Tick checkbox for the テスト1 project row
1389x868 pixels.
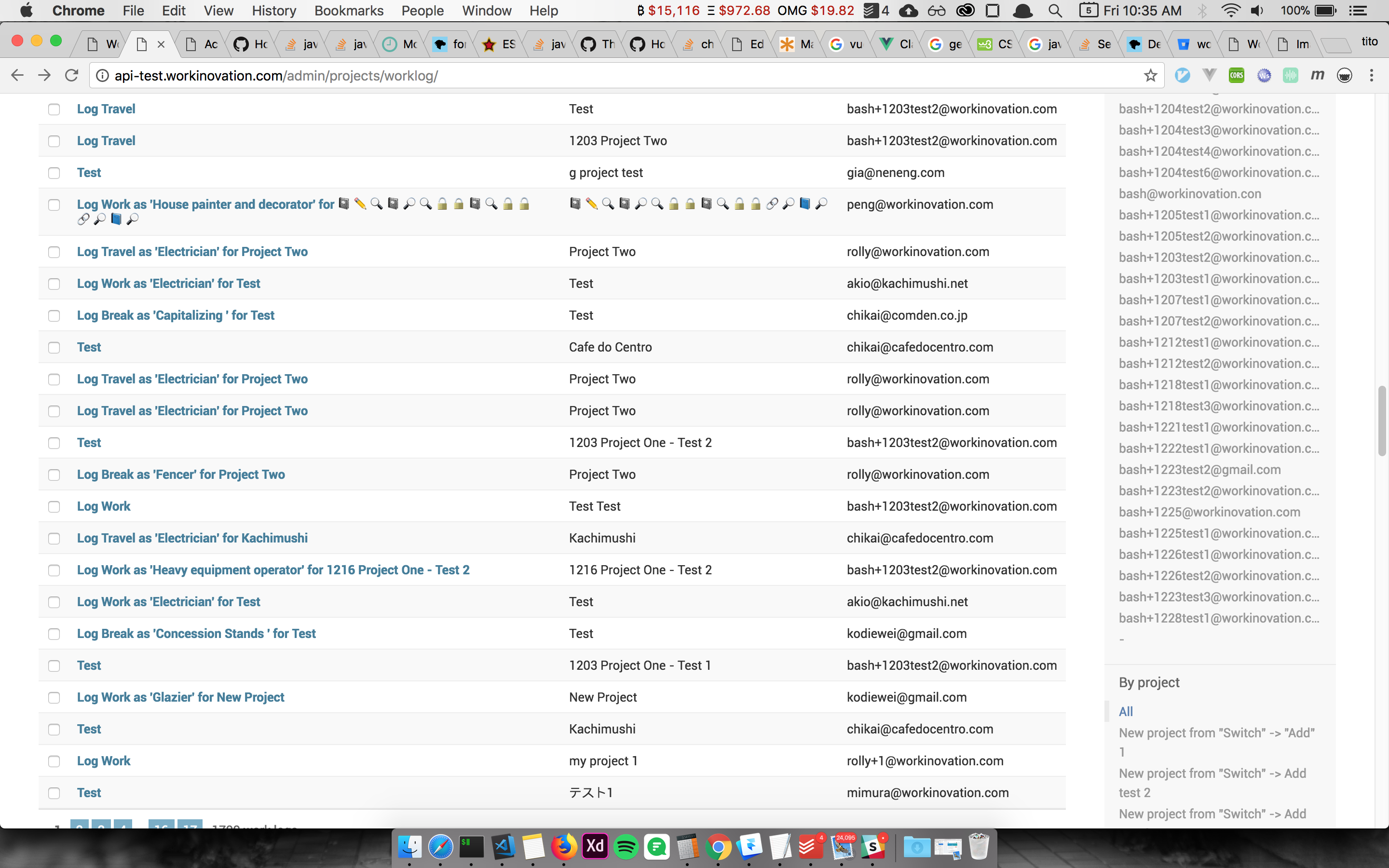[54, 793]
